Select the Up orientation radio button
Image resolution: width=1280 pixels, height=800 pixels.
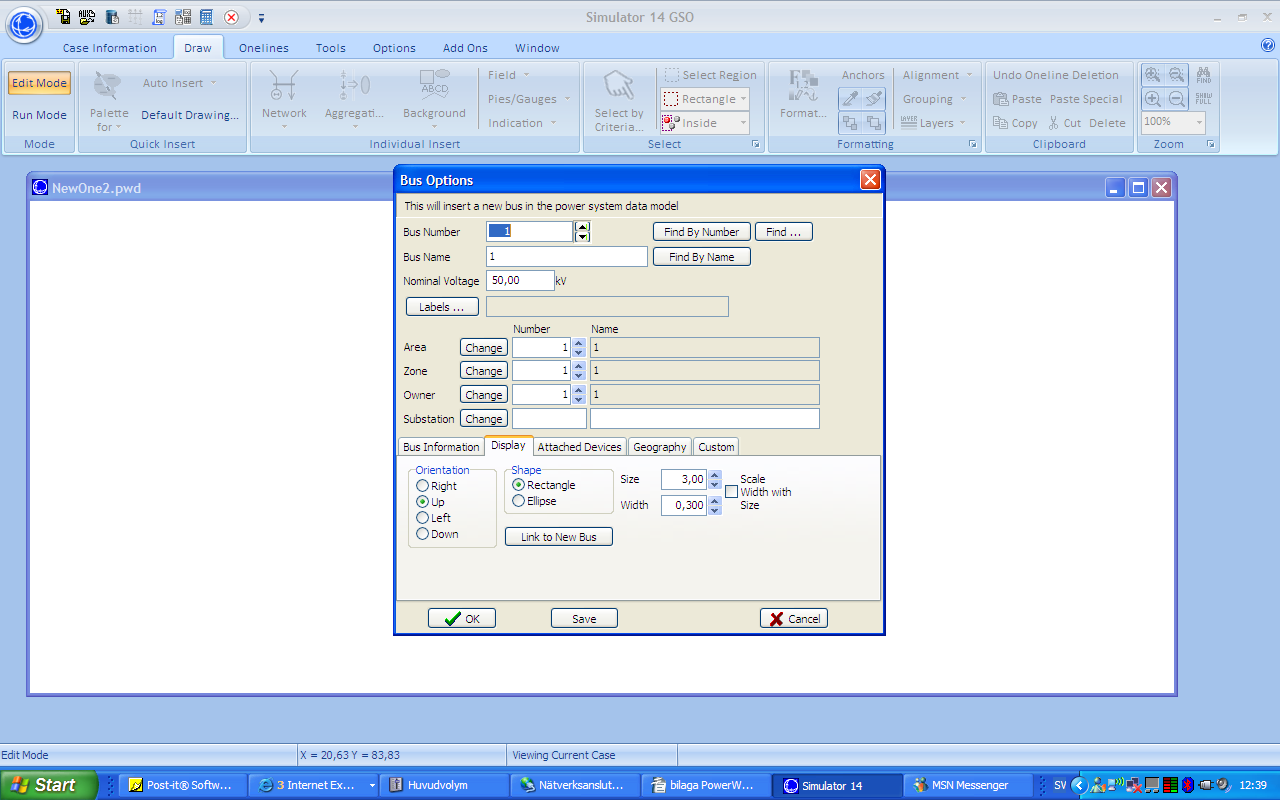point(422,502)
